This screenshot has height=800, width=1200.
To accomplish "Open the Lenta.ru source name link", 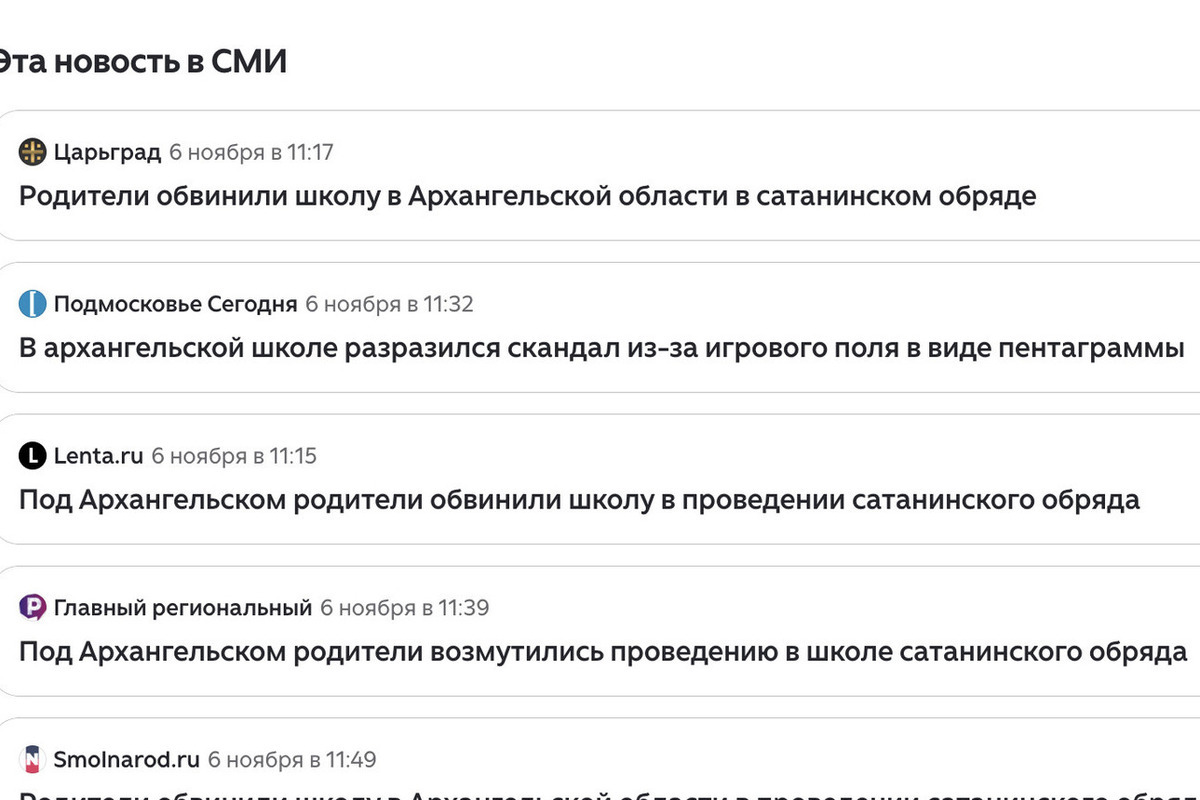I will [98, 456].
